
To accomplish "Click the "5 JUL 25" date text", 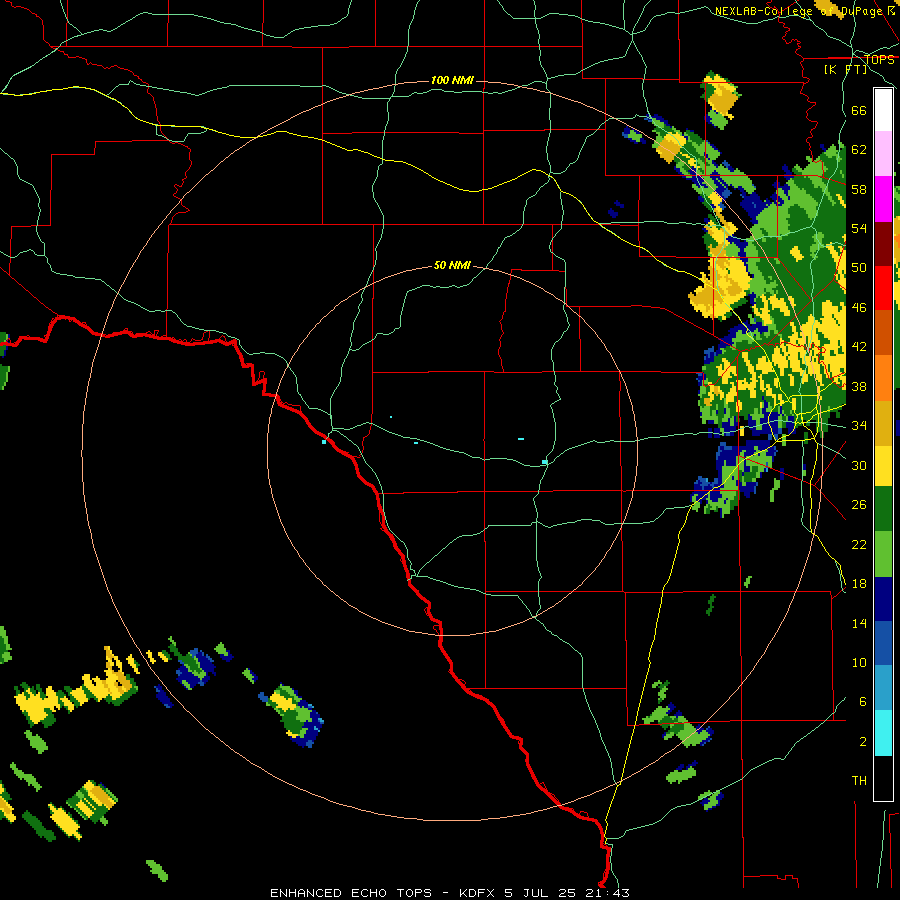I will point(538,893).
